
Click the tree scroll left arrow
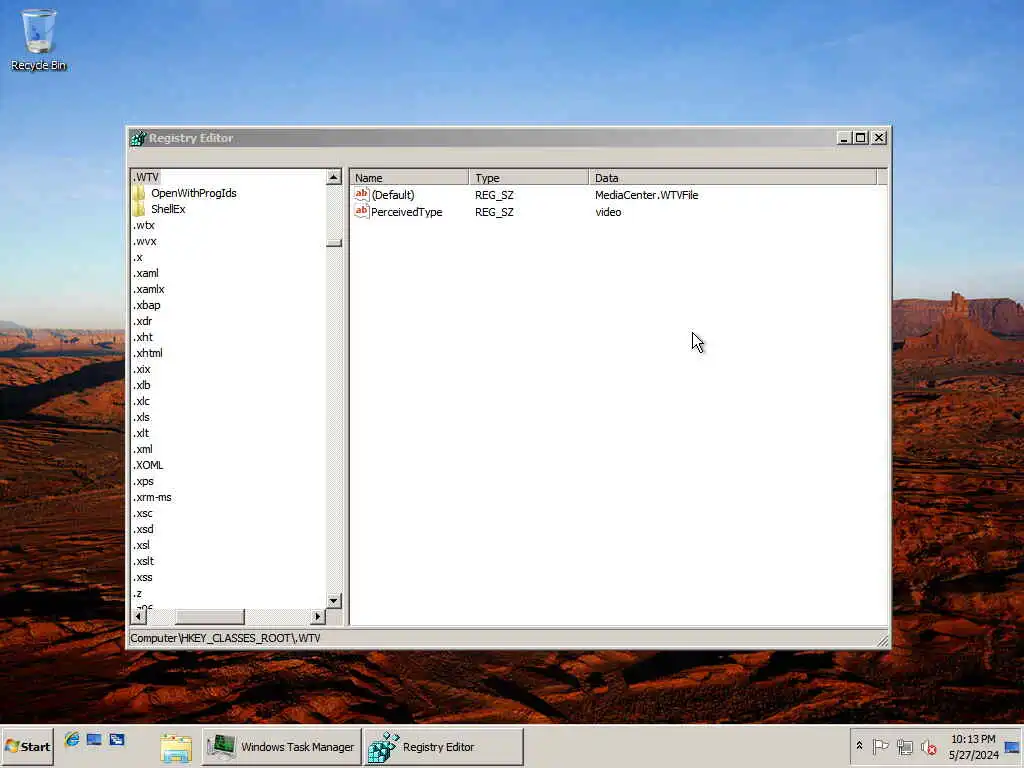pyautogui.click(x=138, y=616)
